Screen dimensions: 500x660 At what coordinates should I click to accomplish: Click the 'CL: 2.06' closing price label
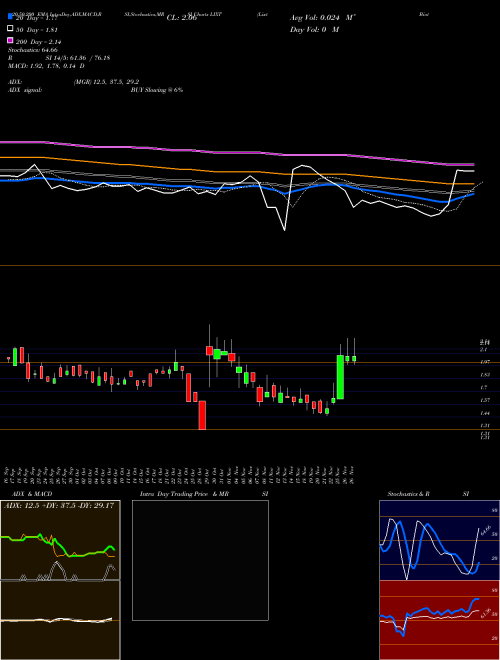pyautogui.click(x=182, y=18)
